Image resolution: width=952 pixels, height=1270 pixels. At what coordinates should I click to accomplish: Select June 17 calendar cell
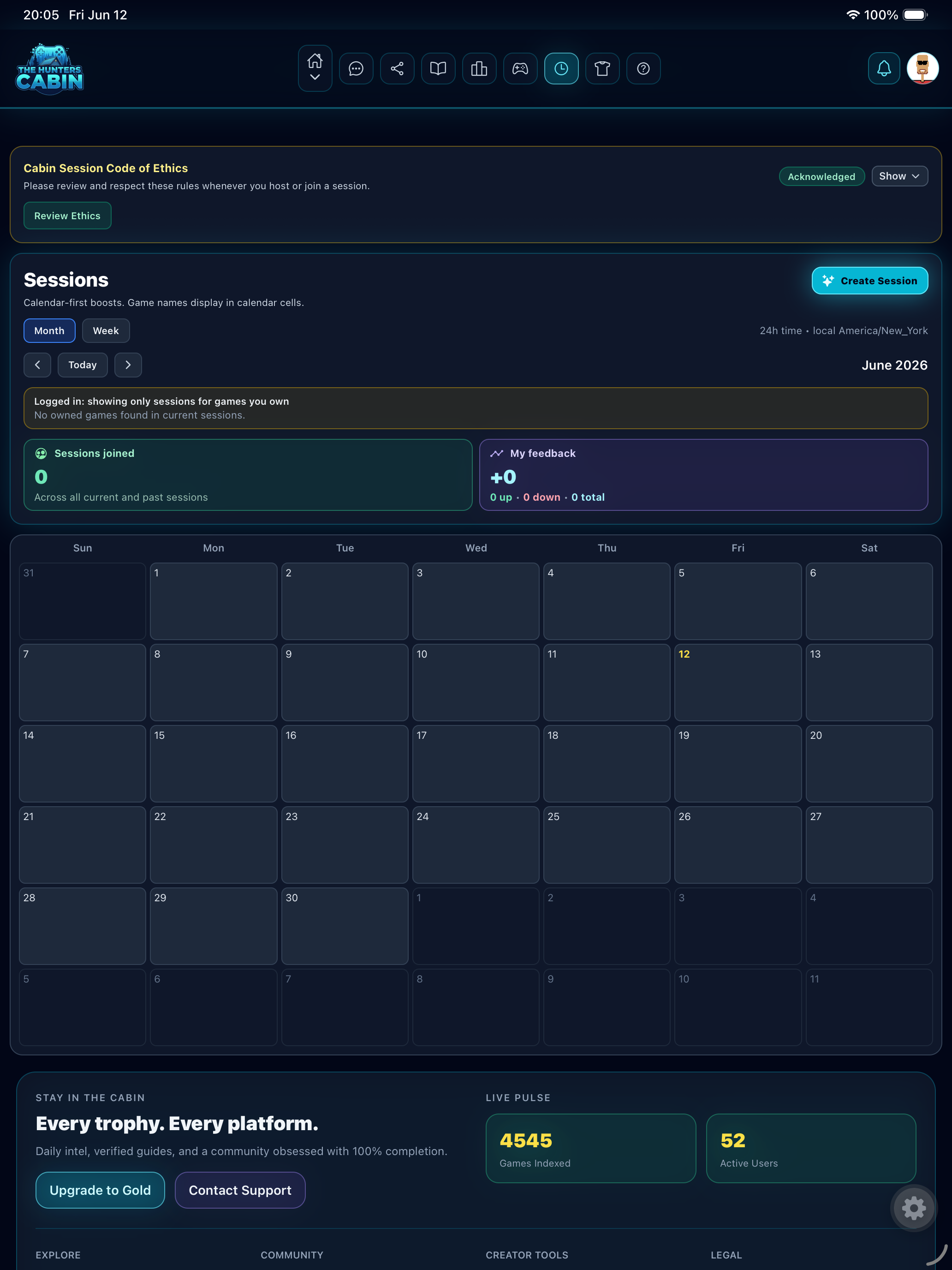point(476,764)
